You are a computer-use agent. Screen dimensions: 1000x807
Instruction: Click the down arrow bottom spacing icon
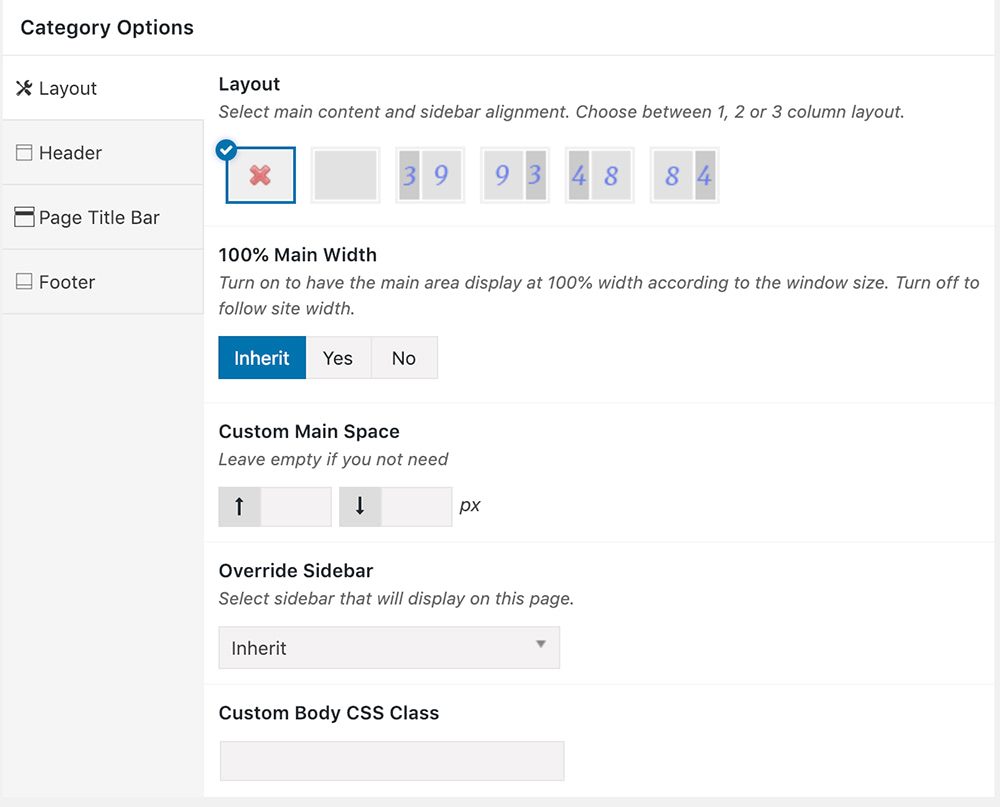[360, 506]
